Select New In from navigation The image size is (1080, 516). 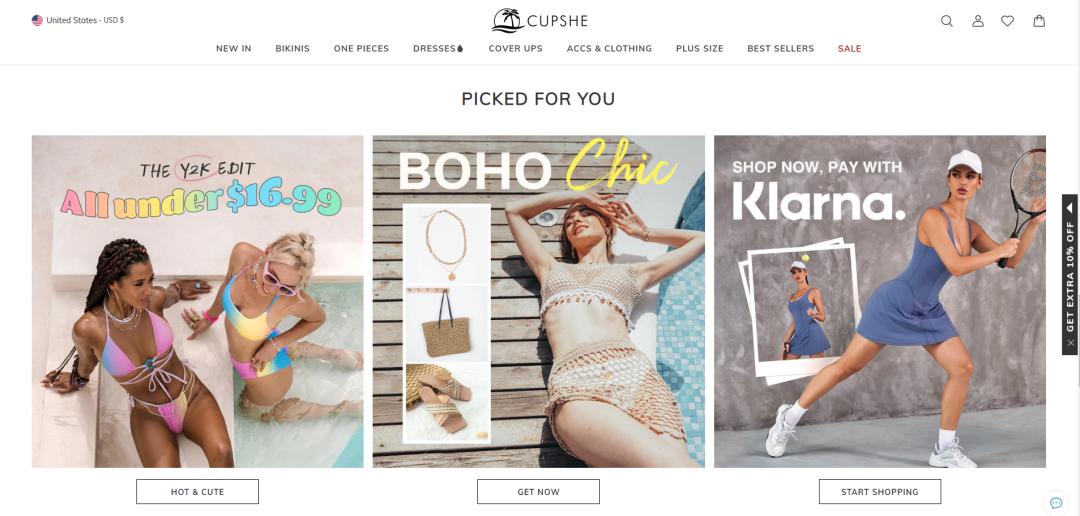tap(233, 48)
